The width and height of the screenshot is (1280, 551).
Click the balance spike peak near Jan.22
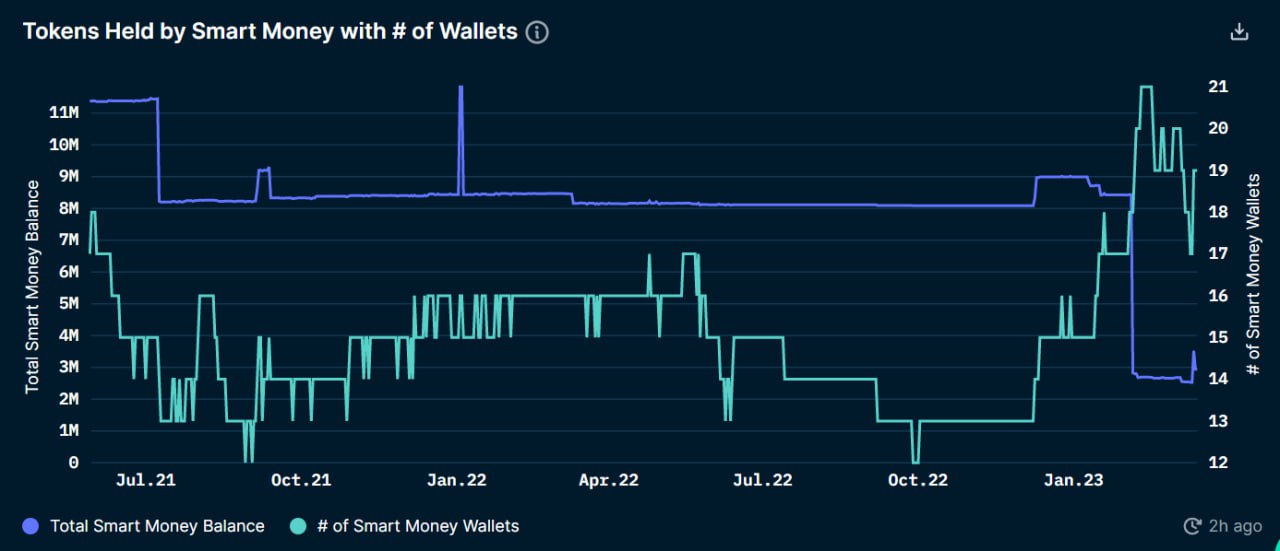tap(461, 87)
